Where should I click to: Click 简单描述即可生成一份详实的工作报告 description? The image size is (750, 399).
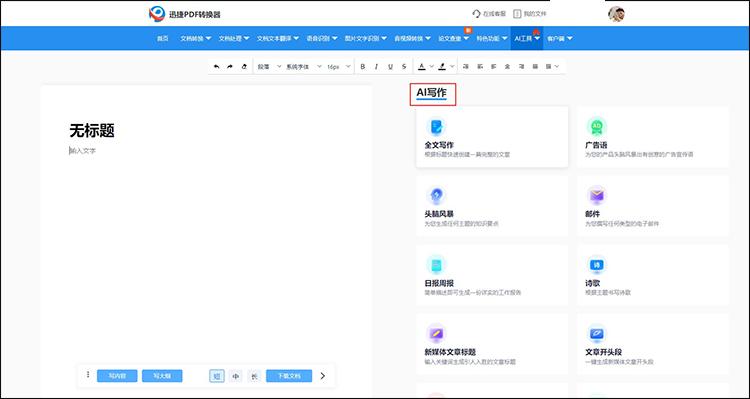pyautogui.click(x=473, y=292)
